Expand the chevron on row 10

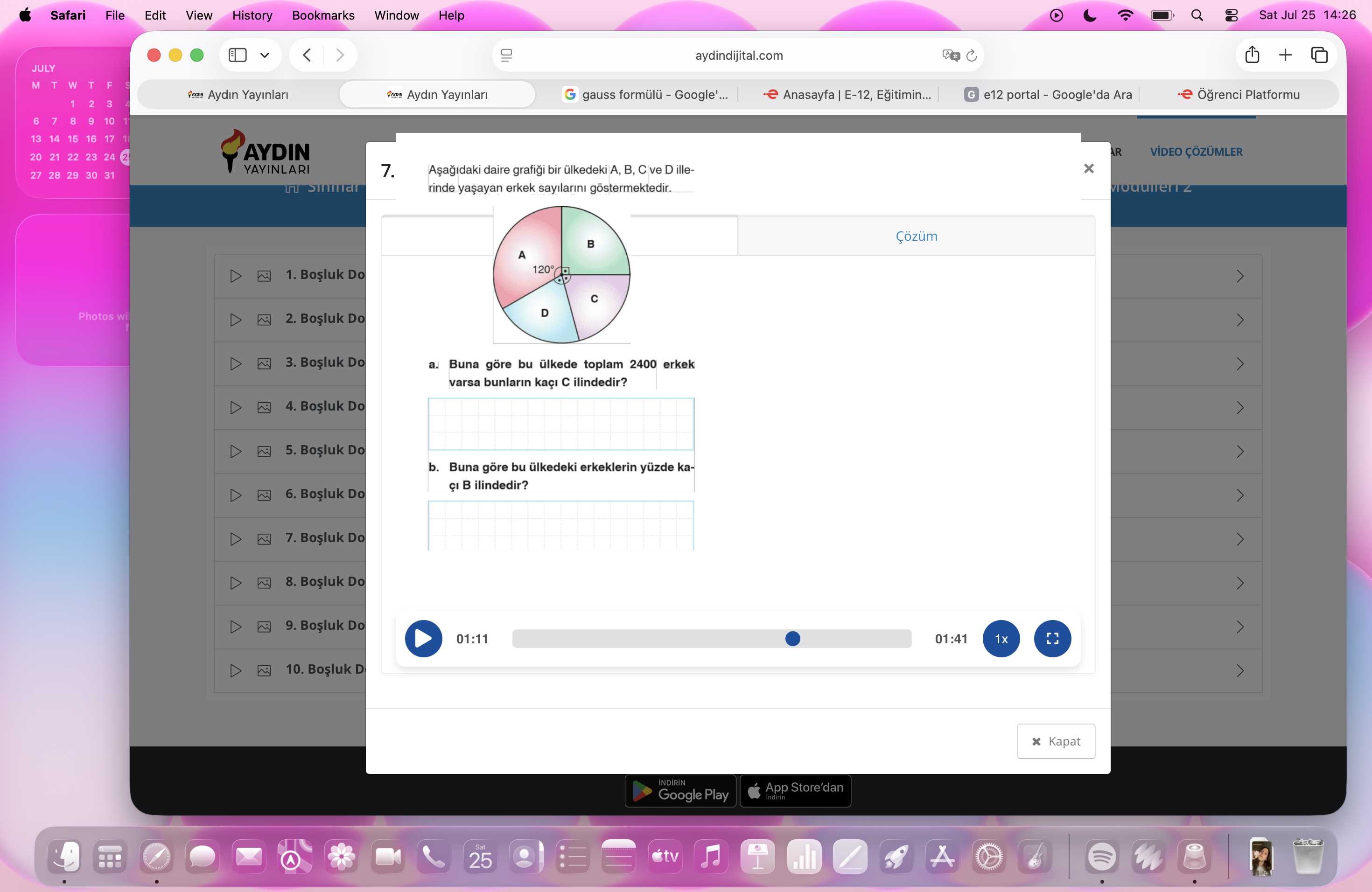[1240, 670]
